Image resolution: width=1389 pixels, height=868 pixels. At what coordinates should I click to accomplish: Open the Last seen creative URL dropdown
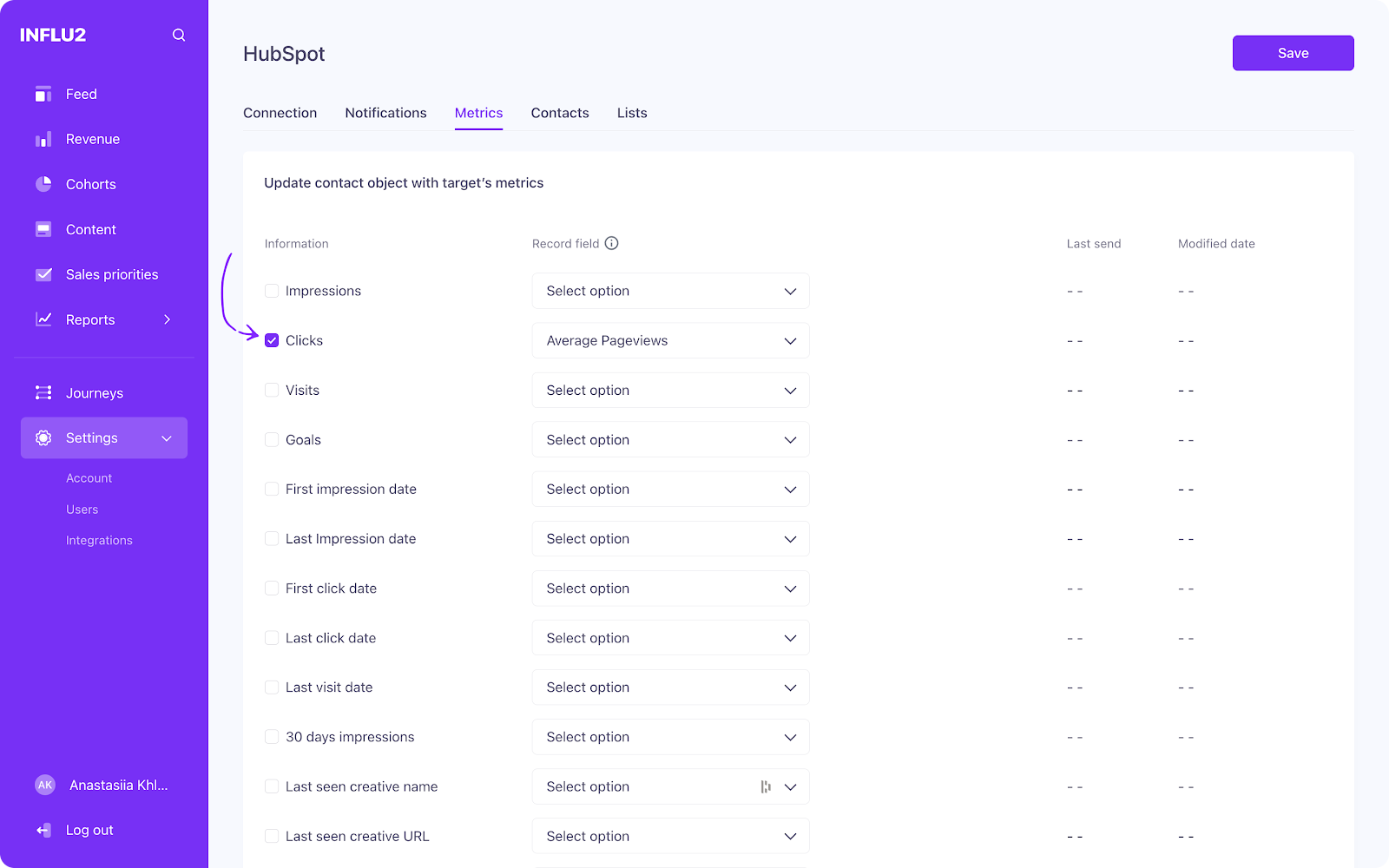coord(671,836)
